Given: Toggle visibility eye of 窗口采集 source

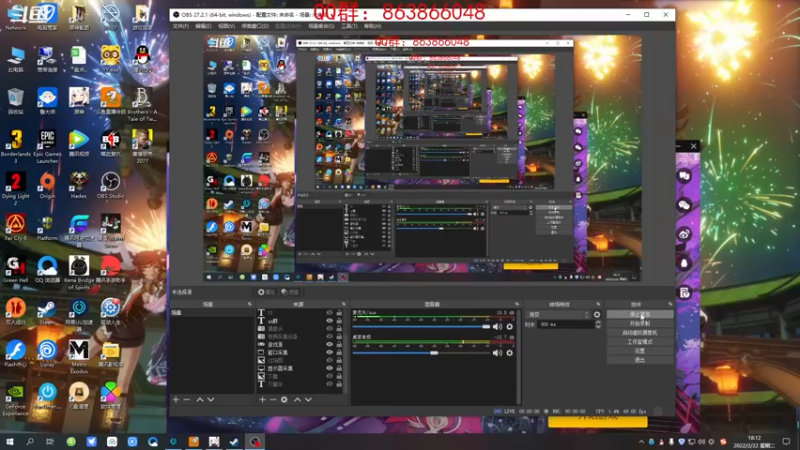Looking at the screenshot, I should point(329,352).
